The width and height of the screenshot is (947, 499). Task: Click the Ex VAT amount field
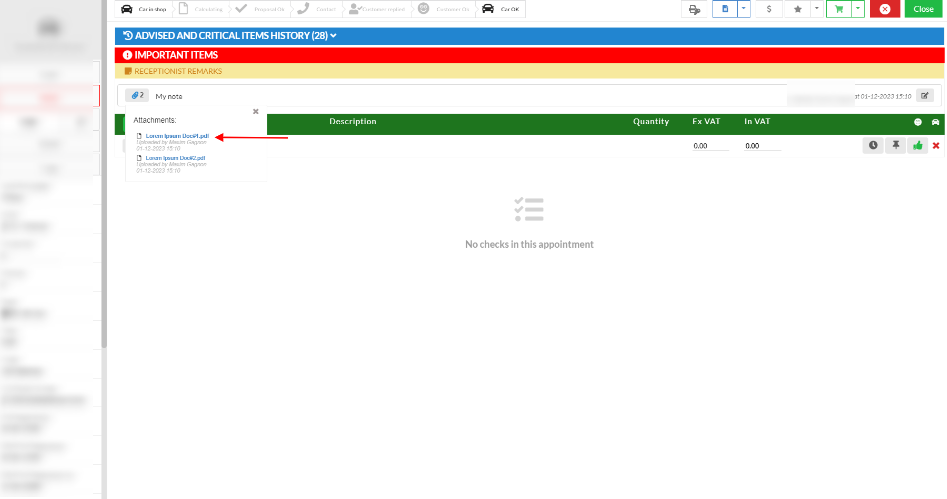tap(710, 146)
